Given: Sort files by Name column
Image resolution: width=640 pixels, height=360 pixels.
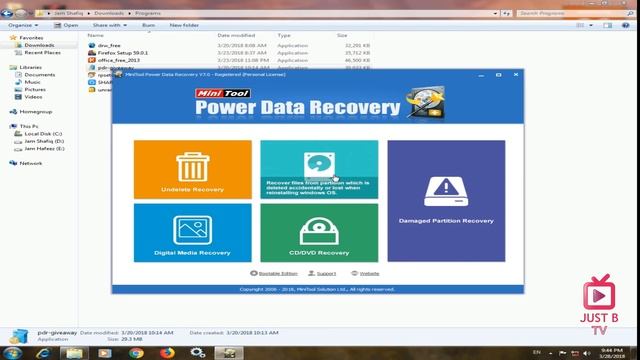Looking at the screenshot, I should (96, 36).
